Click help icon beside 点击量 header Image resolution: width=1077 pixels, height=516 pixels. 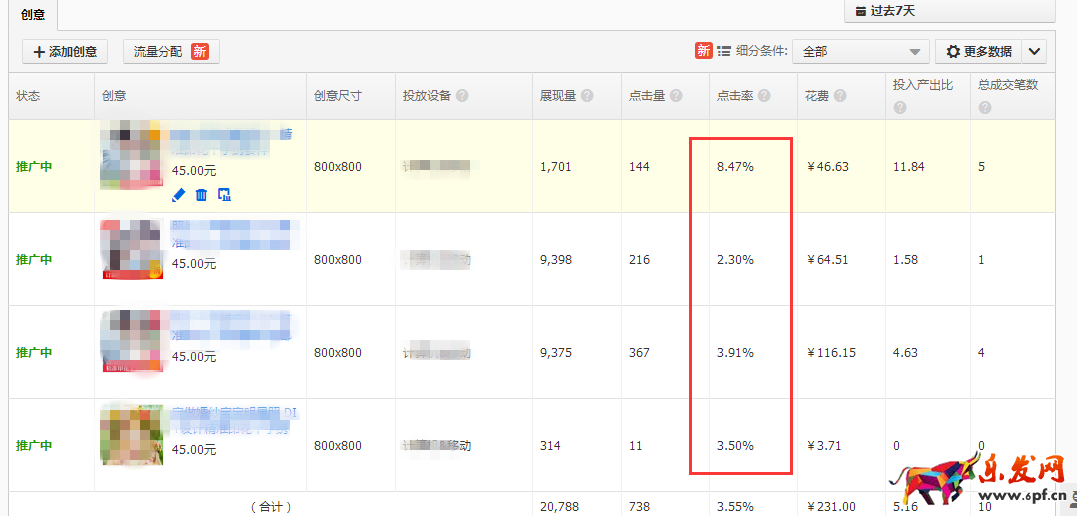coord(676,96)
